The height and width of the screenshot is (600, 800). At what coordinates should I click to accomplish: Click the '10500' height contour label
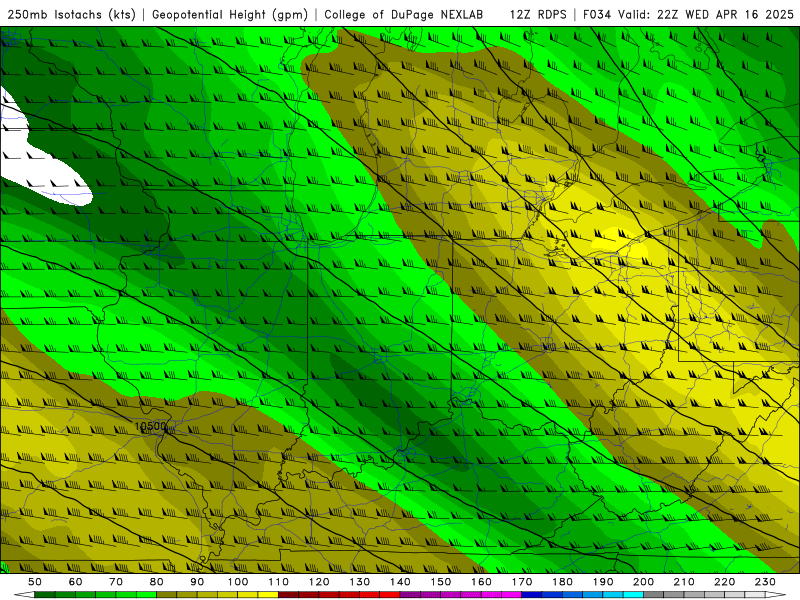pyautogui.click(x=151, y=426)
